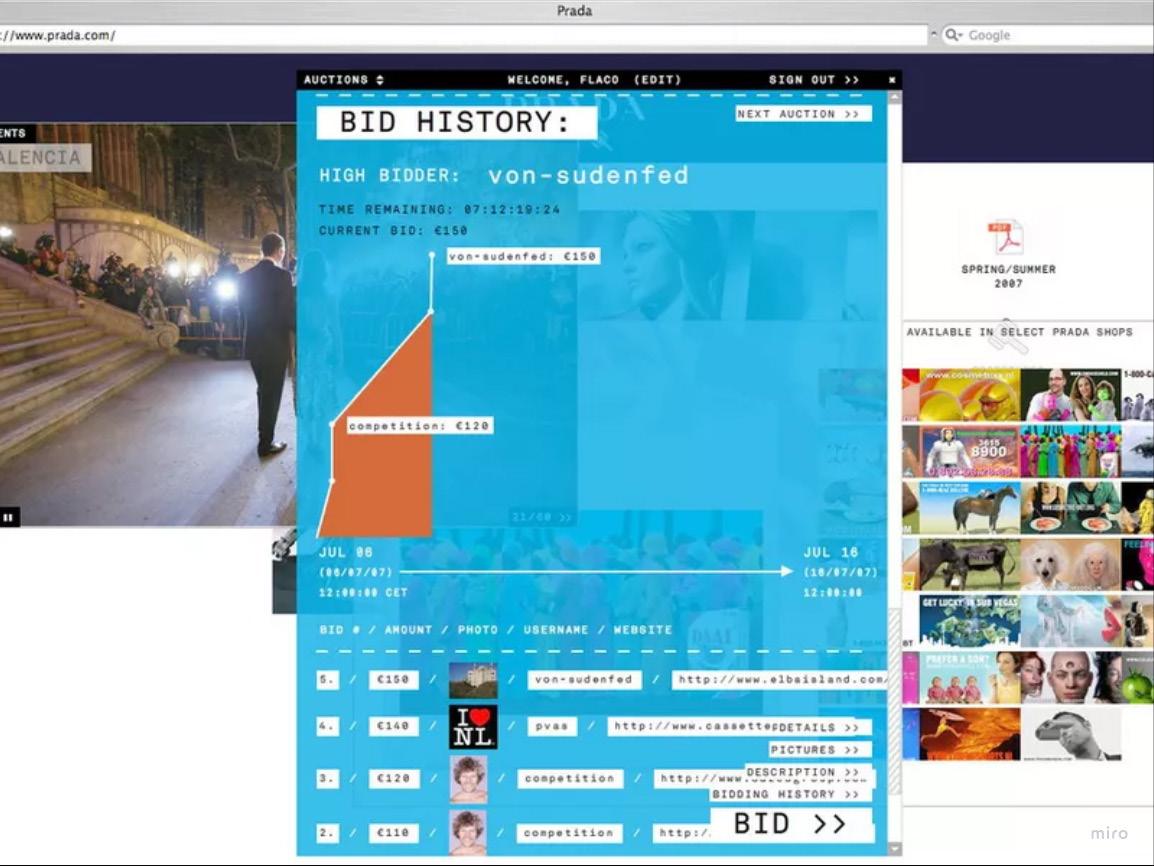Open the Auctions dropdown menu

point(343,79)
